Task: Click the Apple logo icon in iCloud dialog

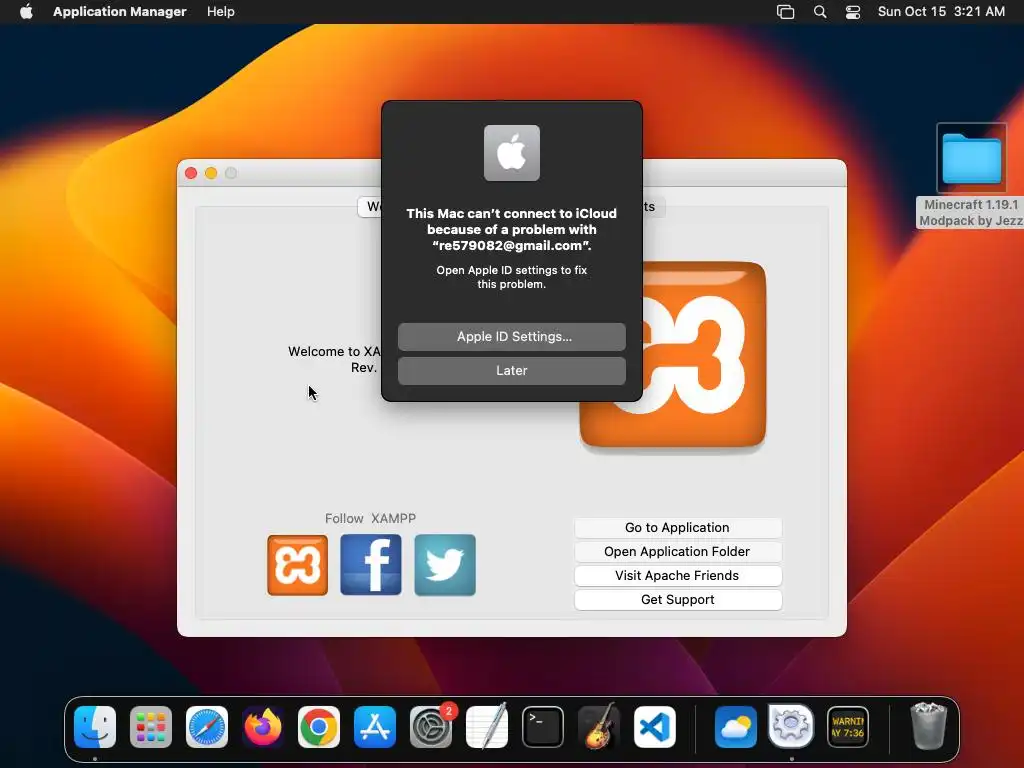Action: [x=511, y=153]
